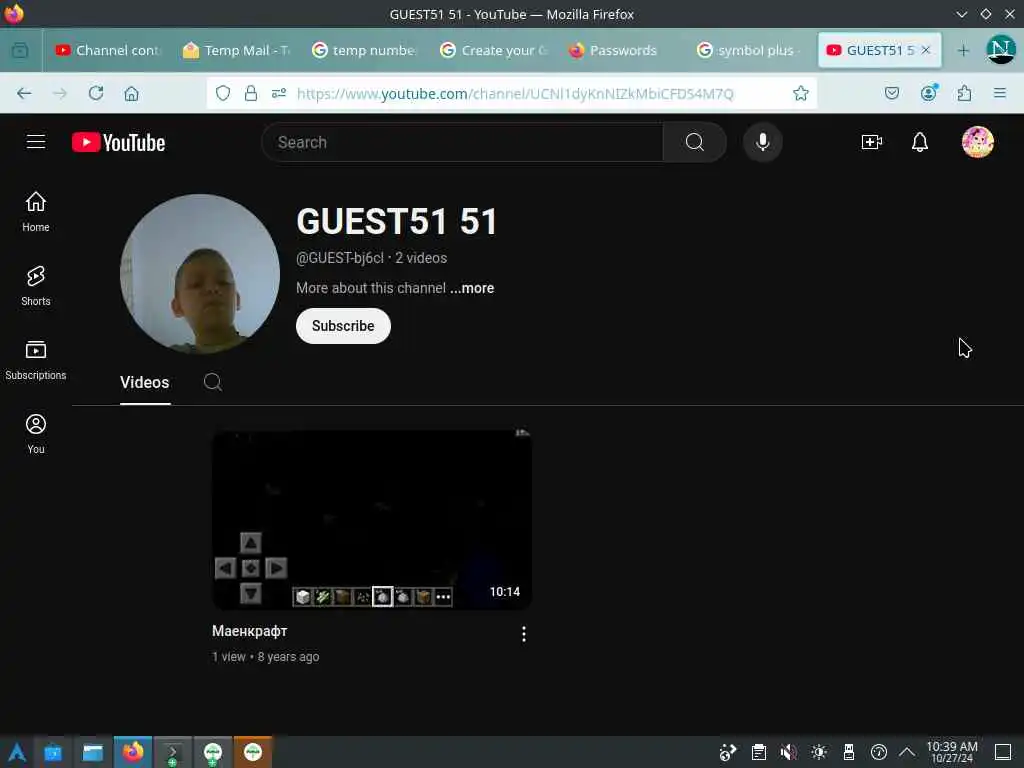Open You section in sidebar
1024x768 pixels.
[36, 434]
